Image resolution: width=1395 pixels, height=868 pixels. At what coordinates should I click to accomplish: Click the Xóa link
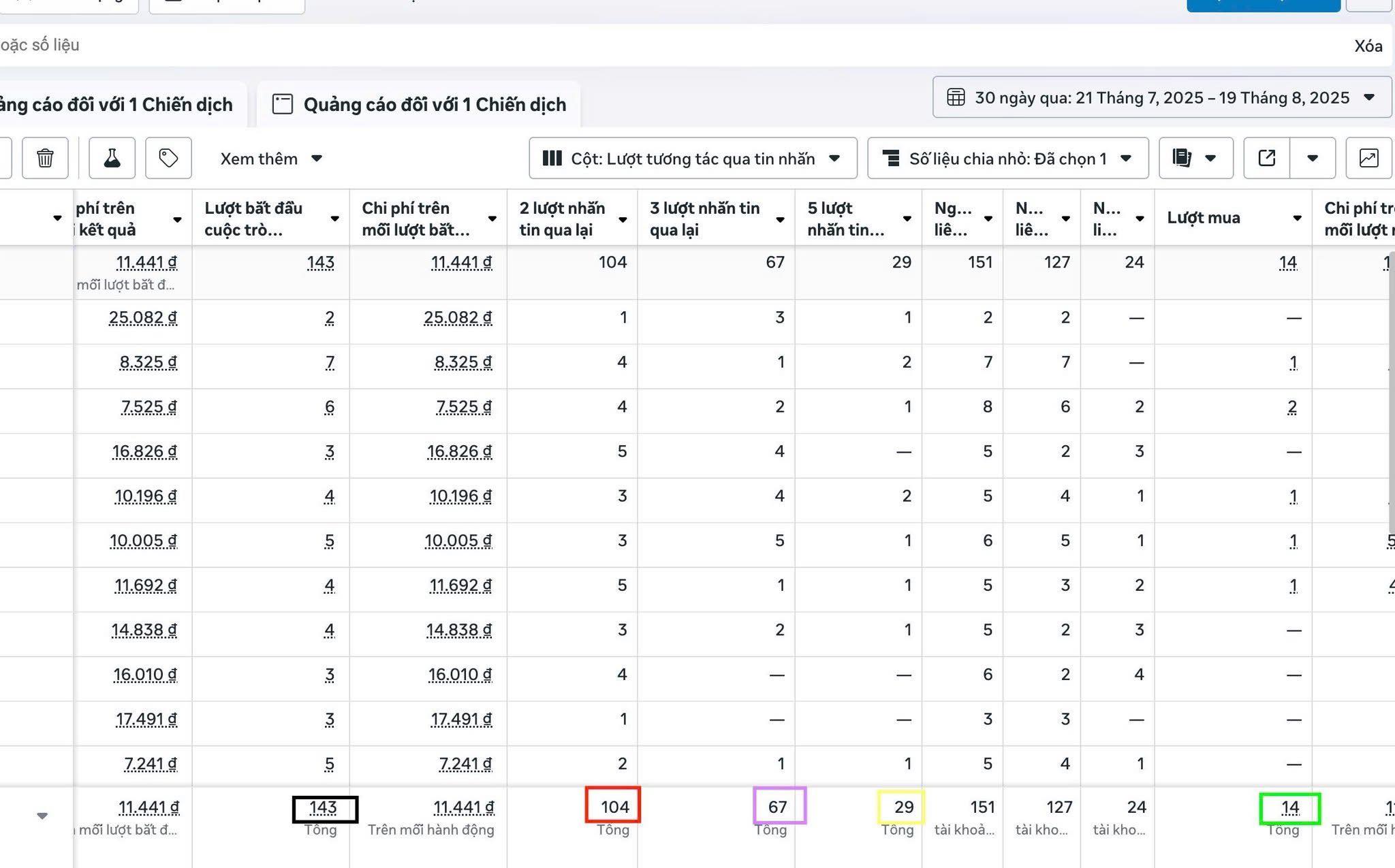pyautogui.click(x=1368, y=46)
